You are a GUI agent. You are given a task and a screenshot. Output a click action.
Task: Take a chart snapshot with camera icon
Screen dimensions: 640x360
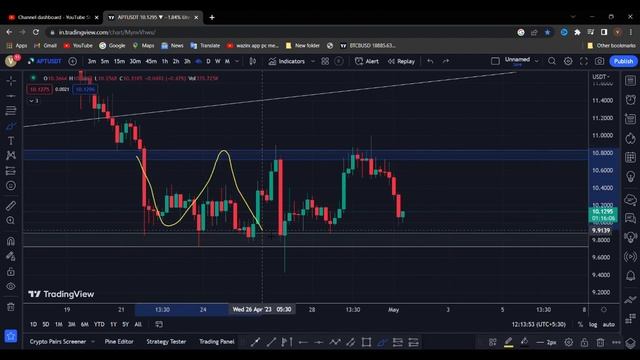tap(599, 61)
